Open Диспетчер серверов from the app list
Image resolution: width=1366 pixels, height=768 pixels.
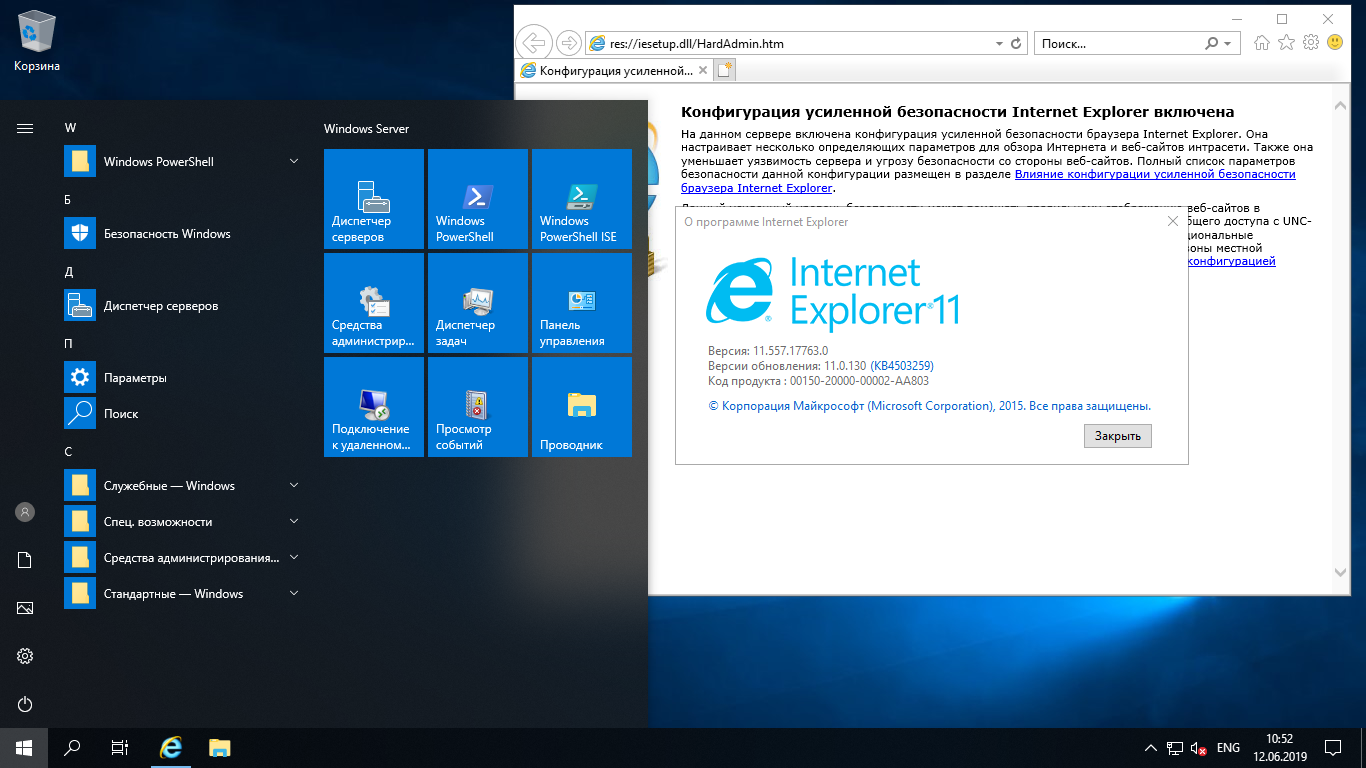[x=184, y=306]
